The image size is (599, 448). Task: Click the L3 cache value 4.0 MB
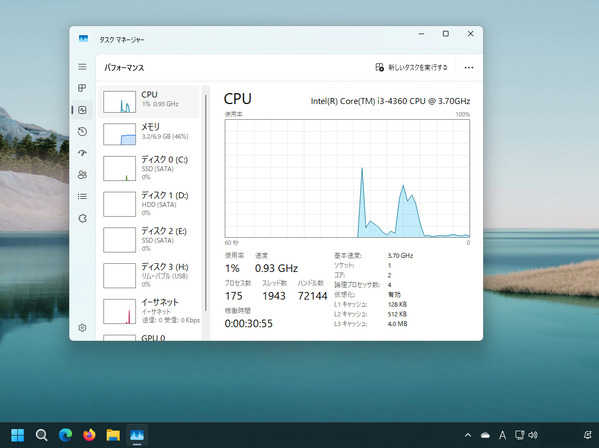397,324
